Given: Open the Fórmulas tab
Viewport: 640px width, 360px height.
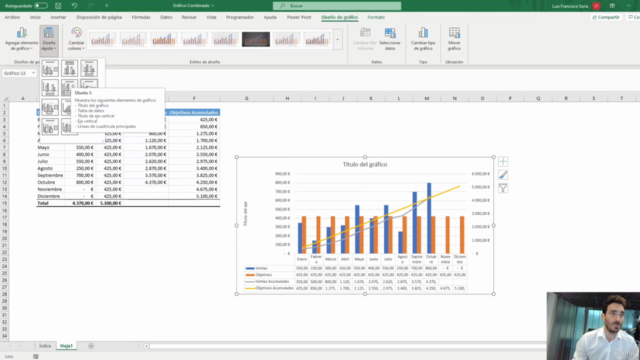Looking at the screenshot, I should point(141,17).
